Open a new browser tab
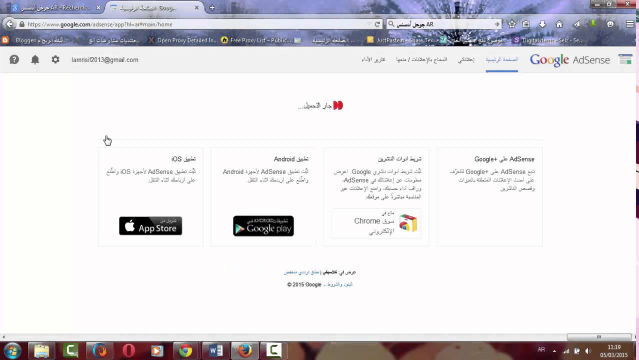Image resolution: width=639 pixels, height=360 pixels. [x=212, y=7]
